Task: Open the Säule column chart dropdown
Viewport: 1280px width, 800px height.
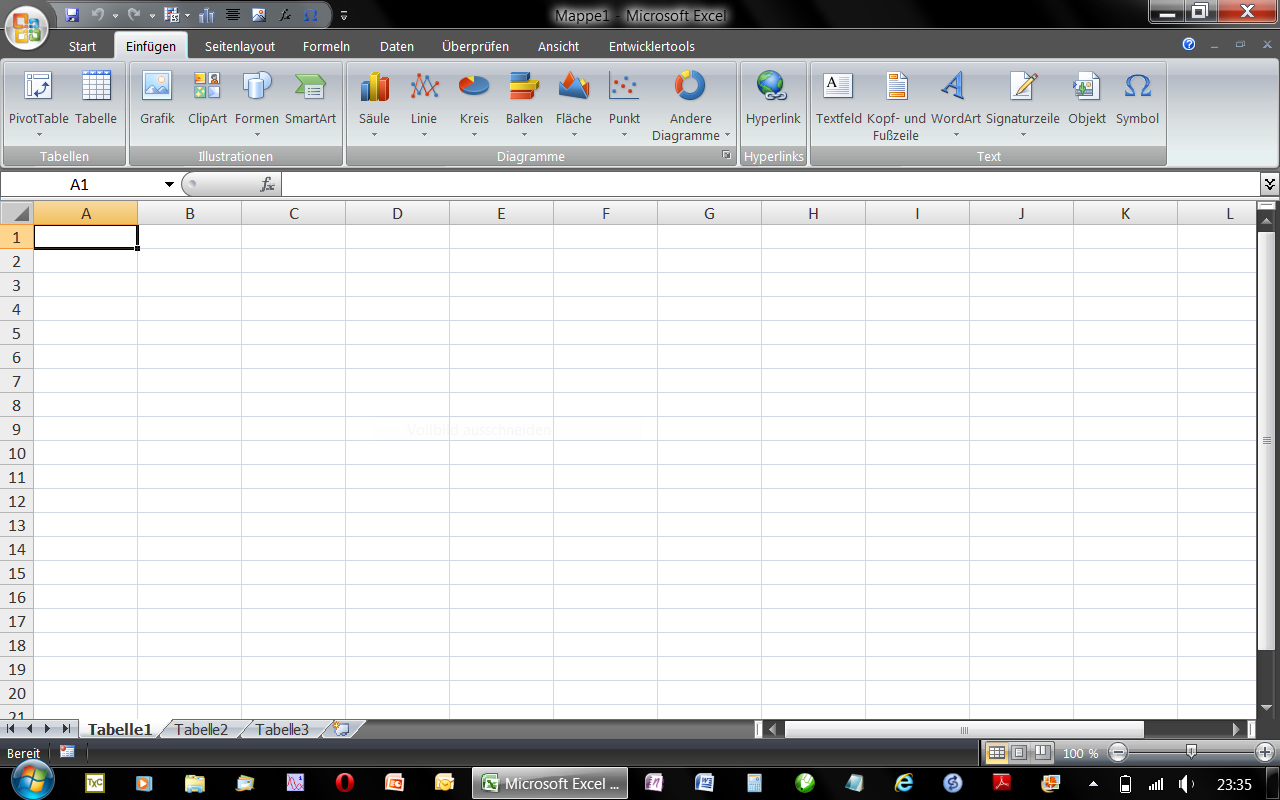Action: 374,104
